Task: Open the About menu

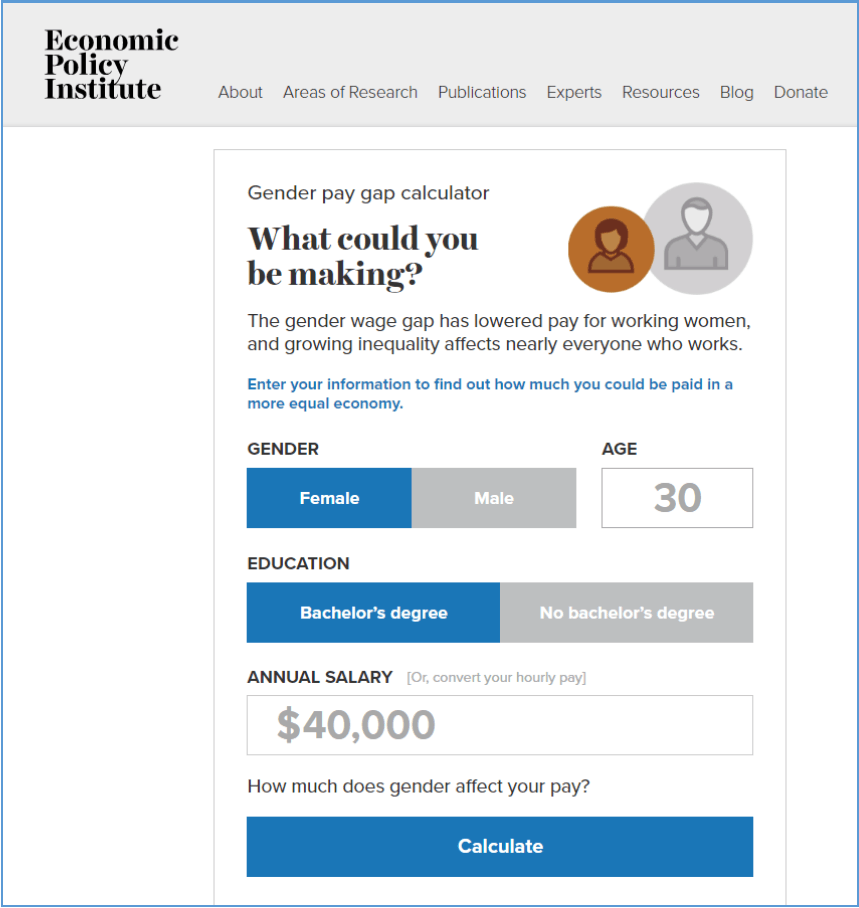Action: (x=240, y=92)
